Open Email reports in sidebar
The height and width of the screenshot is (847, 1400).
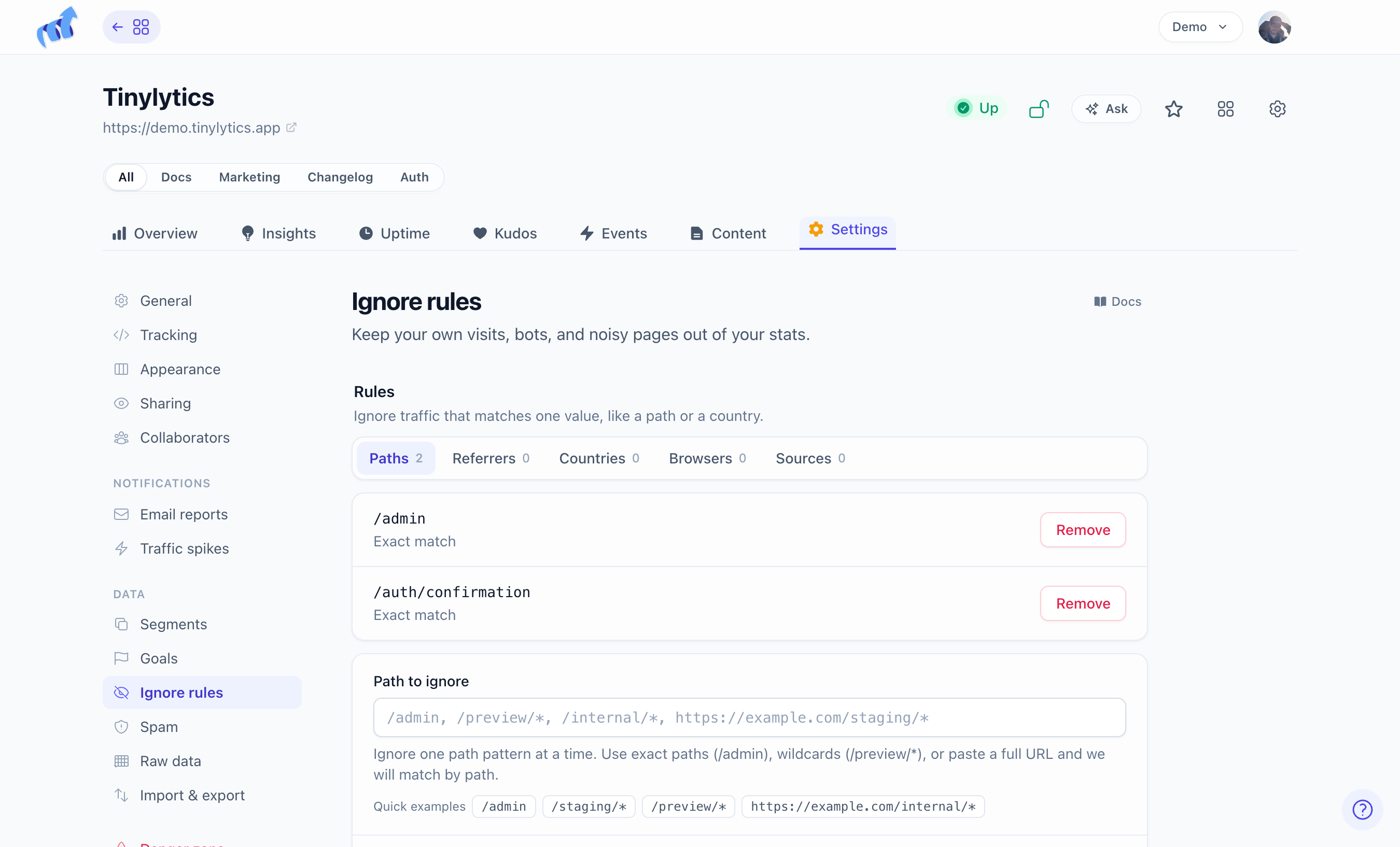coord(202,514)
